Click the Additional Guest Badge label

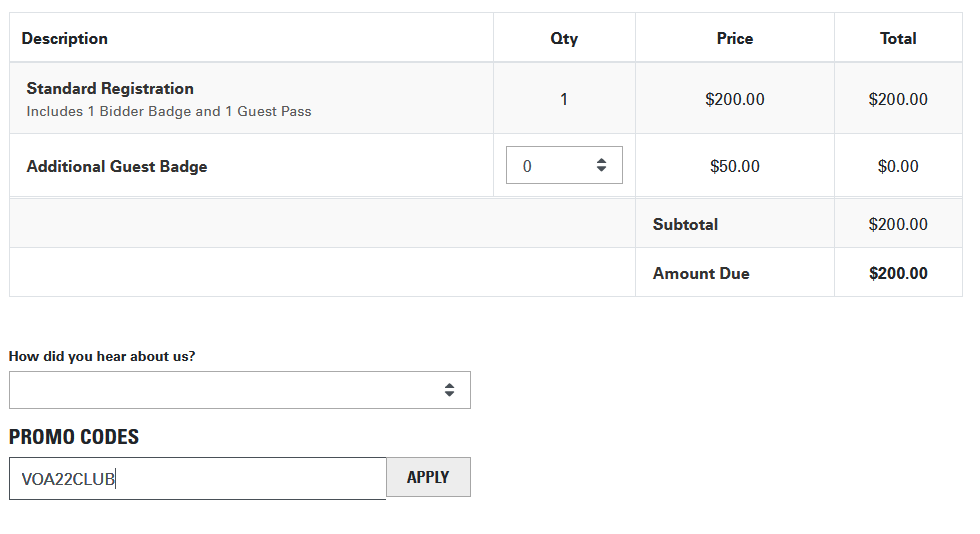tap(117, 166)
